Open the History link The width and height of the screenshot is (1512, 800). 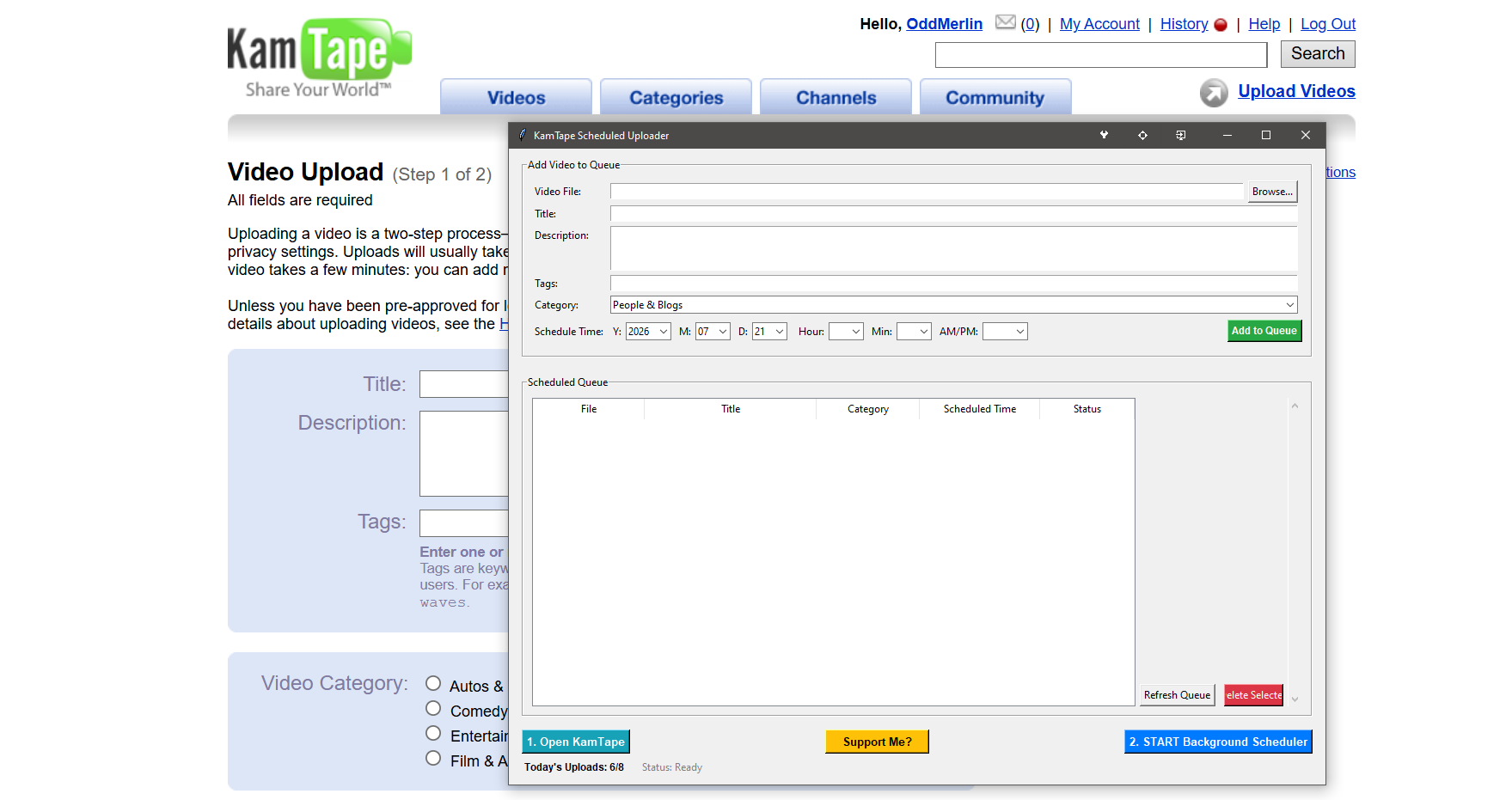coord(1184,24)
